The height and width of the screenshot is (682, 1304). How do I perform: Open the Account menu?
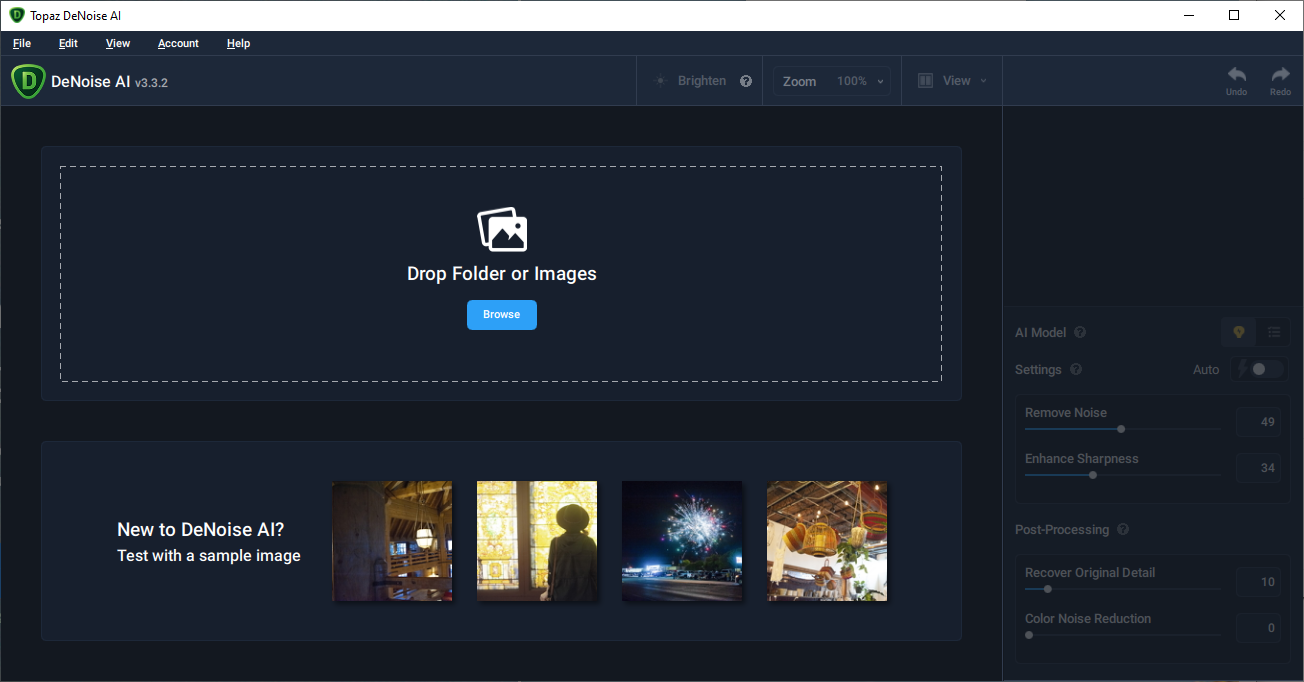click(x=178, y=43)
